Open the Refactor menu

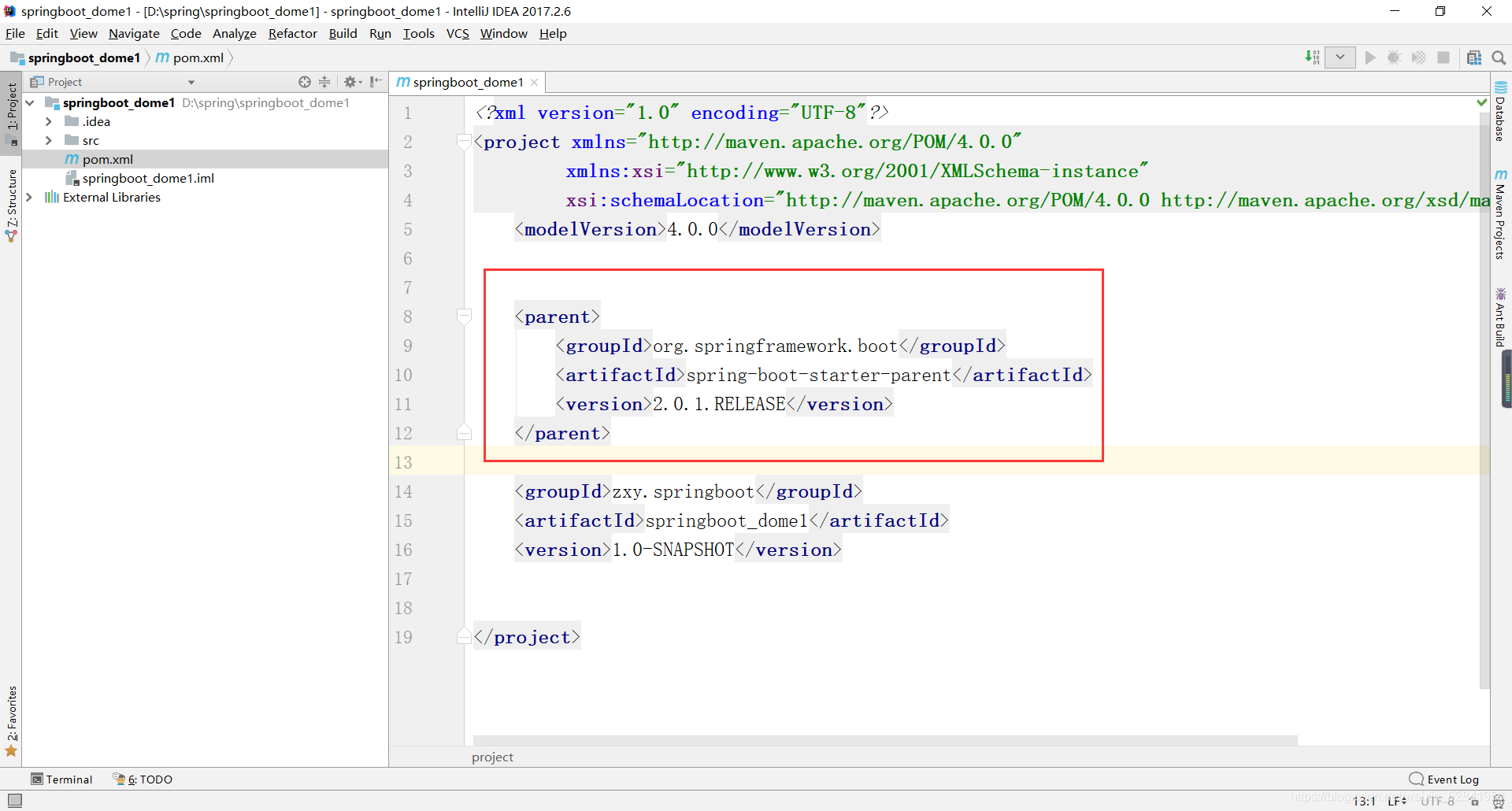pos(292,33)
